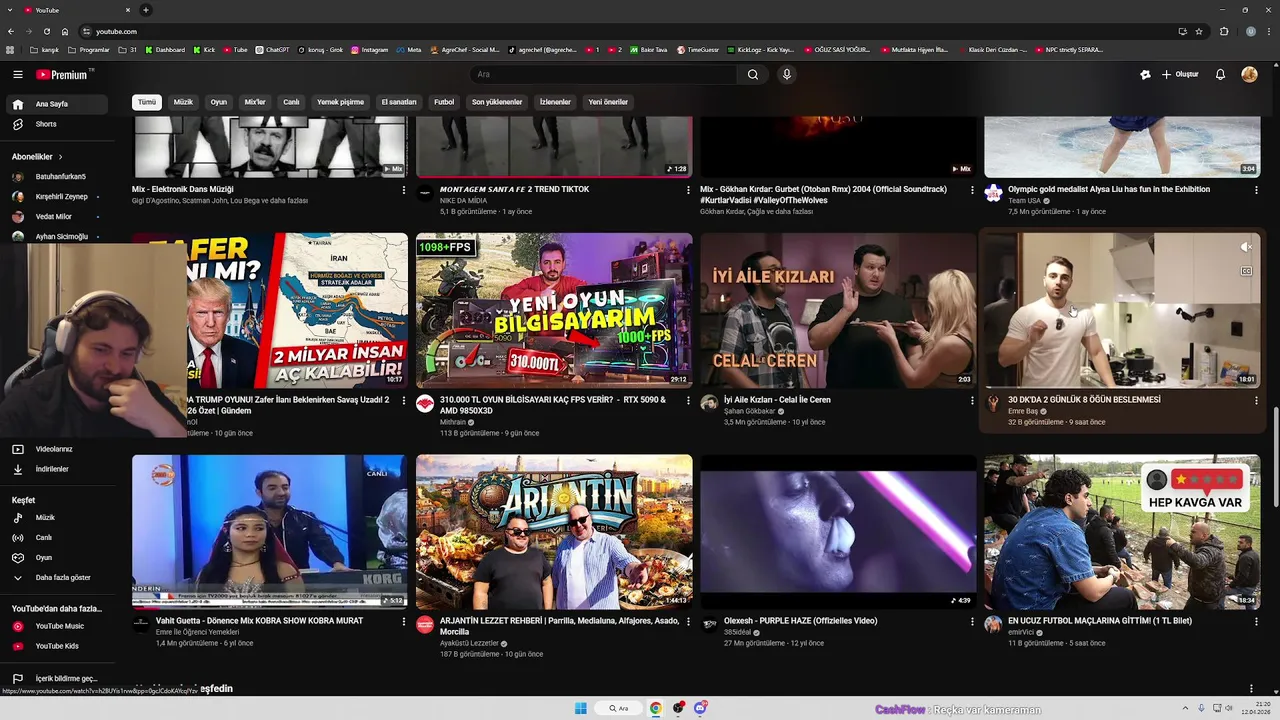Bookmark this page with star icon
This screenshot has width=1280, height=720.
tap(1199, 31)
